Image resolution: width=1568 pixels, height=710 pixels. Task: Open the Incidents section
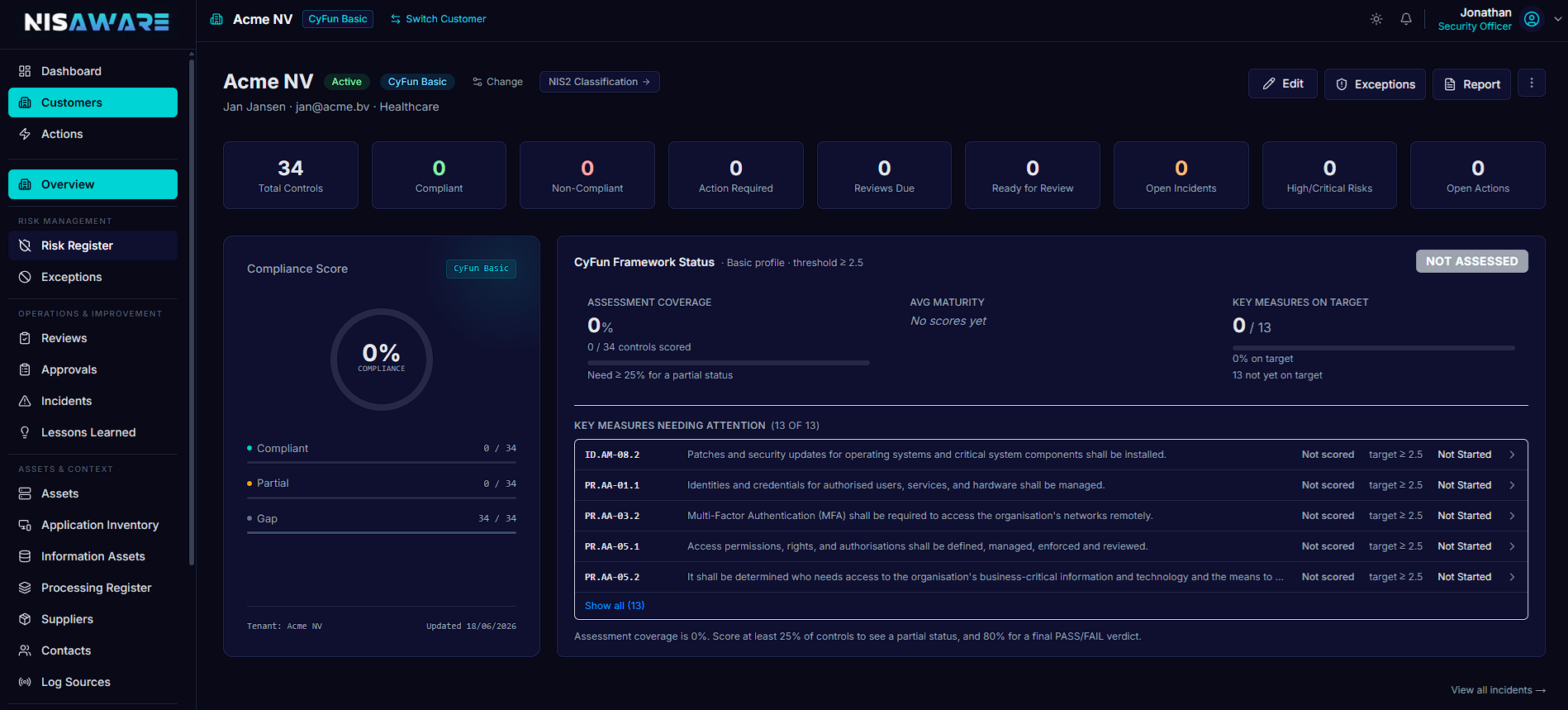click(x=93, y=401)
